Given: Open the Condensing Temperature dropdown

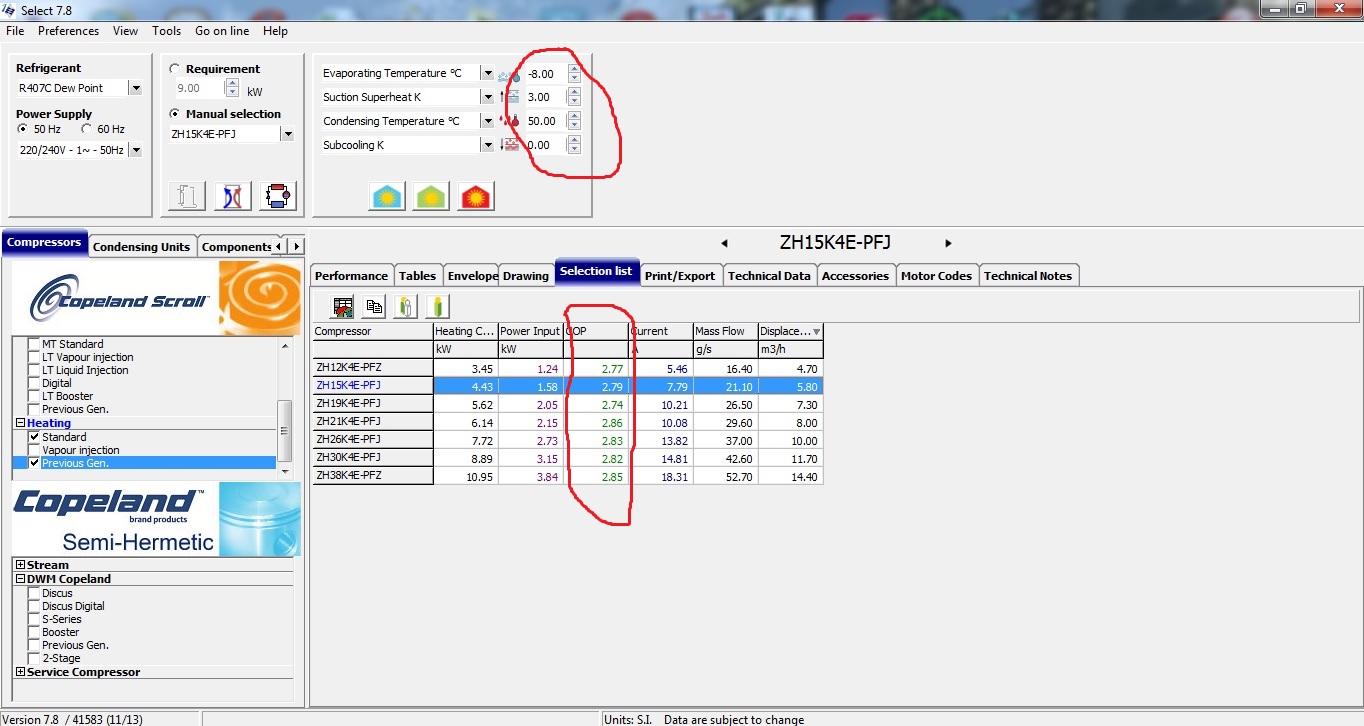Looking at the screenshot, I should tap(487, 121).
